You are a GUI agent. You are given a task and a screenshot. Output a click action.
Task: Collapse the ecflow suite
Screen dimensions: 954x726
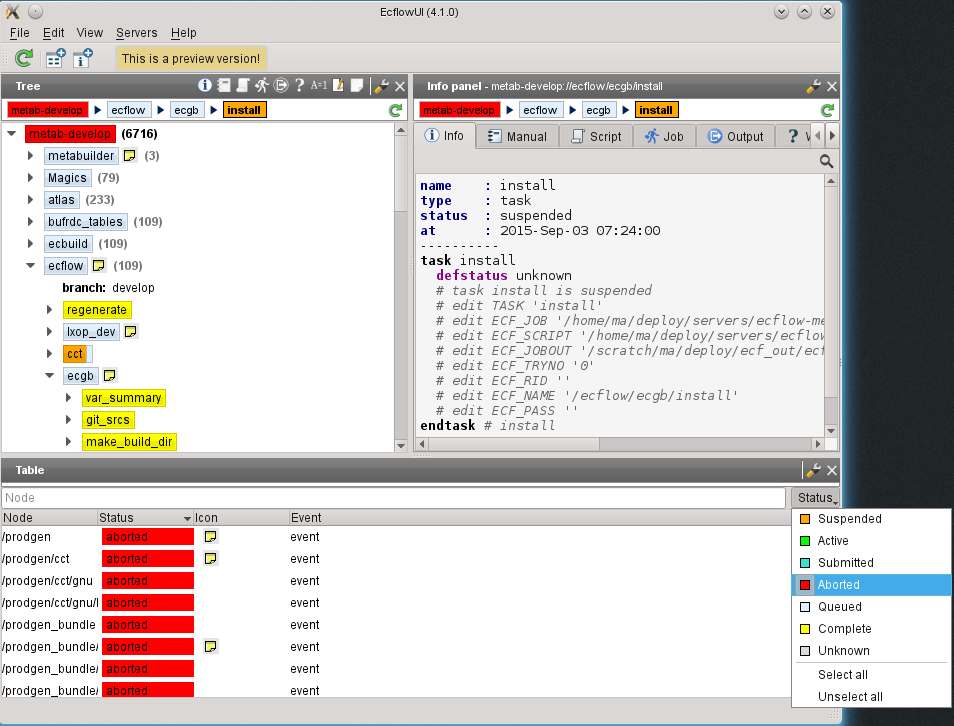pyautogui.click(x=30, y=265)
